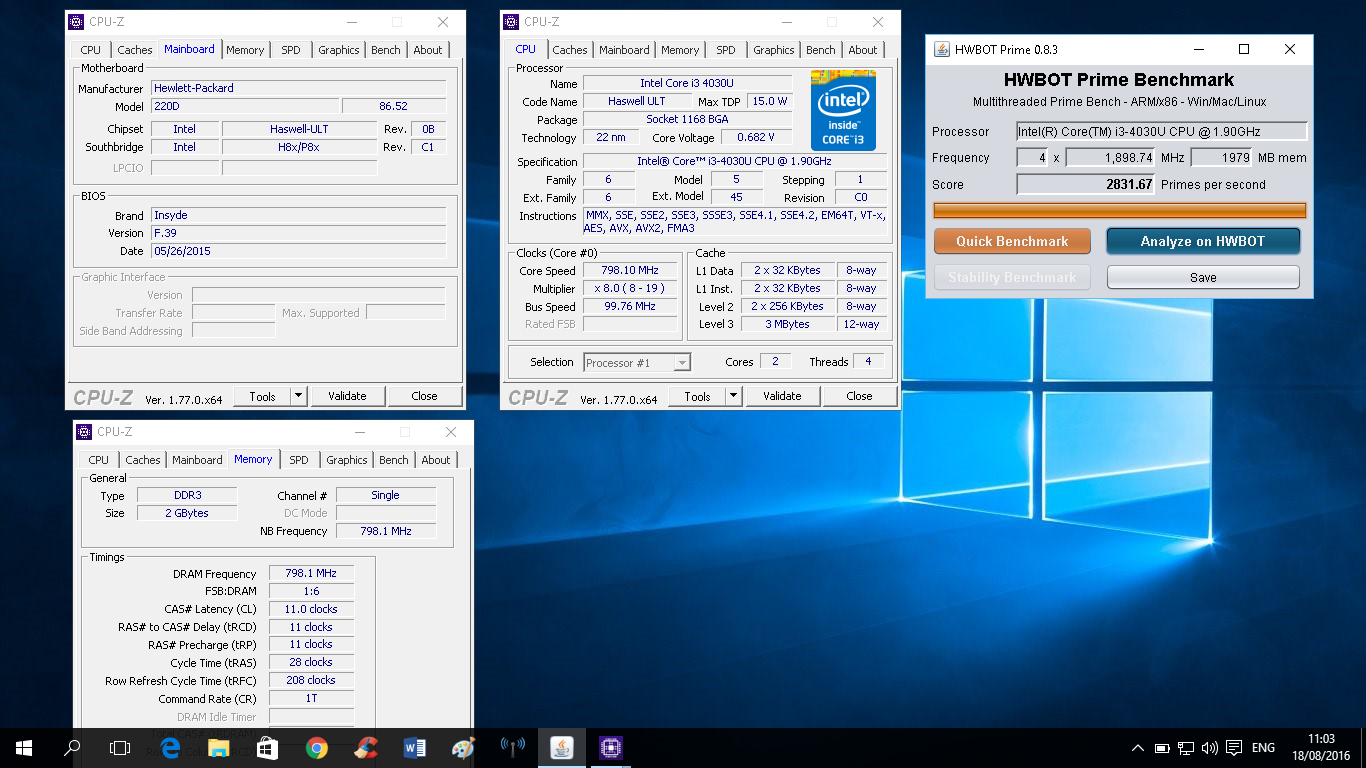The height and width of the screenshot is (768, 1366).
Task: Click the Frequency field showing 1,898.74
Action: pyautogui.click(x=1110, y=157)
